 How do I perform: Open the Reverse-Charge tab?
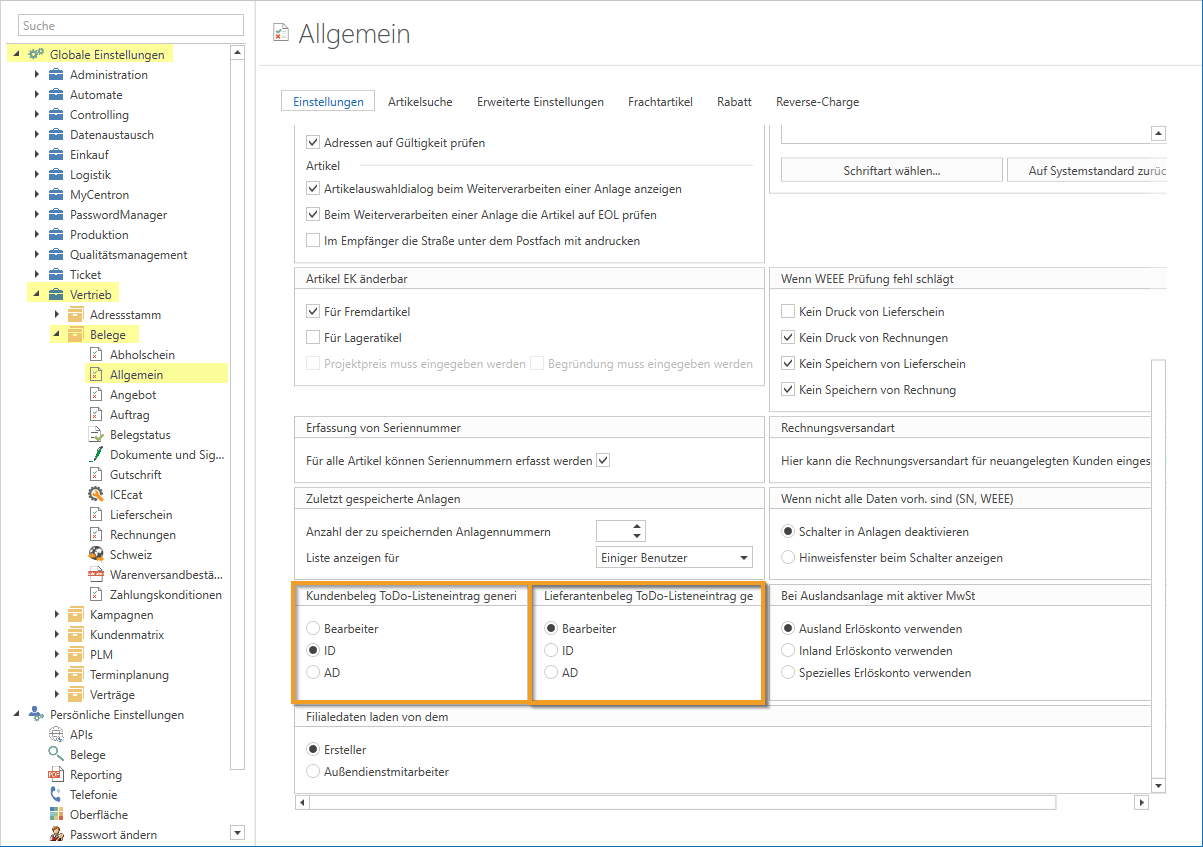point(817,101)
